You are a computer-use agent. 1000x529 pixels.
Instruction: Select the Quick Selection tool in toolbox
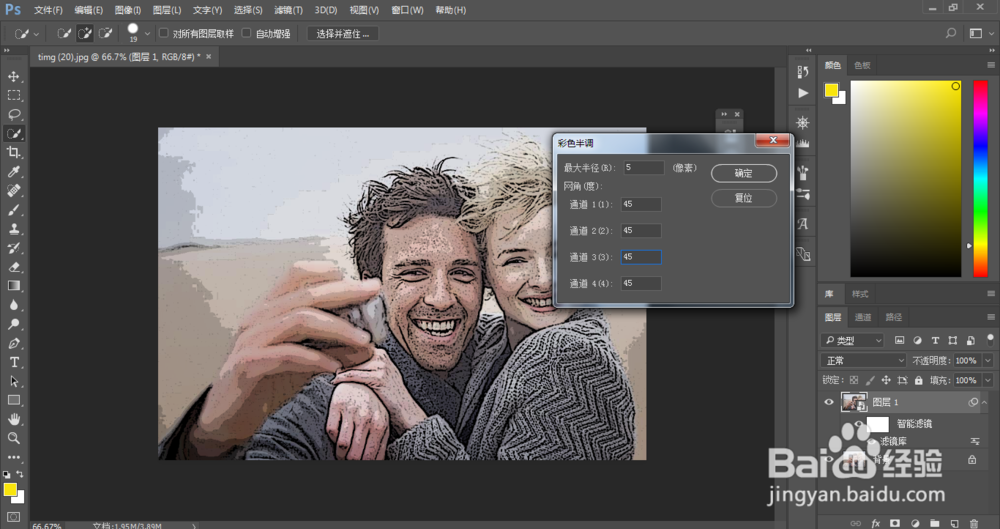point(13,133)
